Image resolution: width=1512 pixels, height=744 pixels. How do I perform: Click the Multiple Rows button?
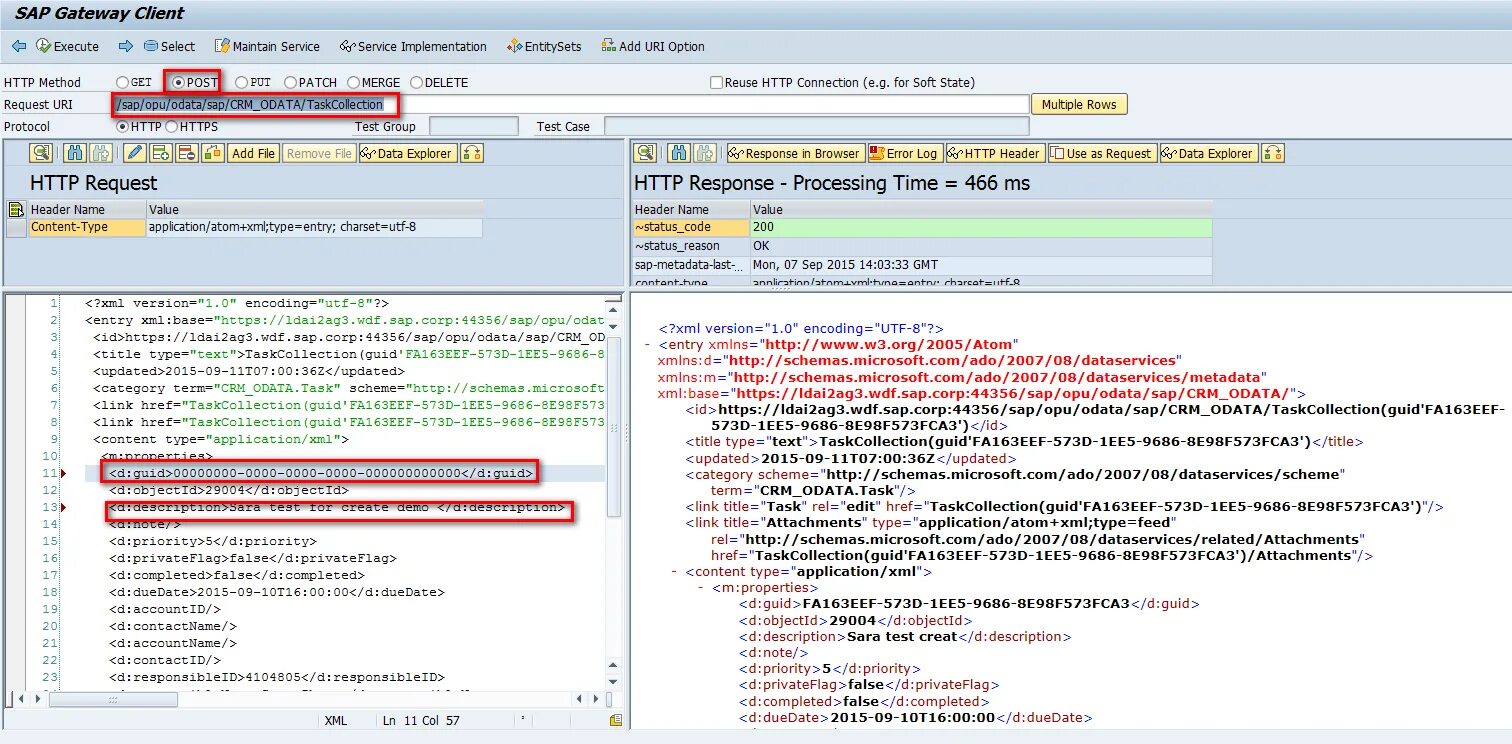pos(1079,105)
